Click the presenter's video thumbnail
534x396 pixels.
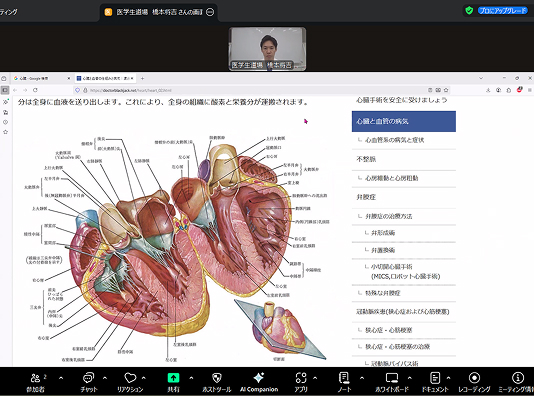coord(267,49)
